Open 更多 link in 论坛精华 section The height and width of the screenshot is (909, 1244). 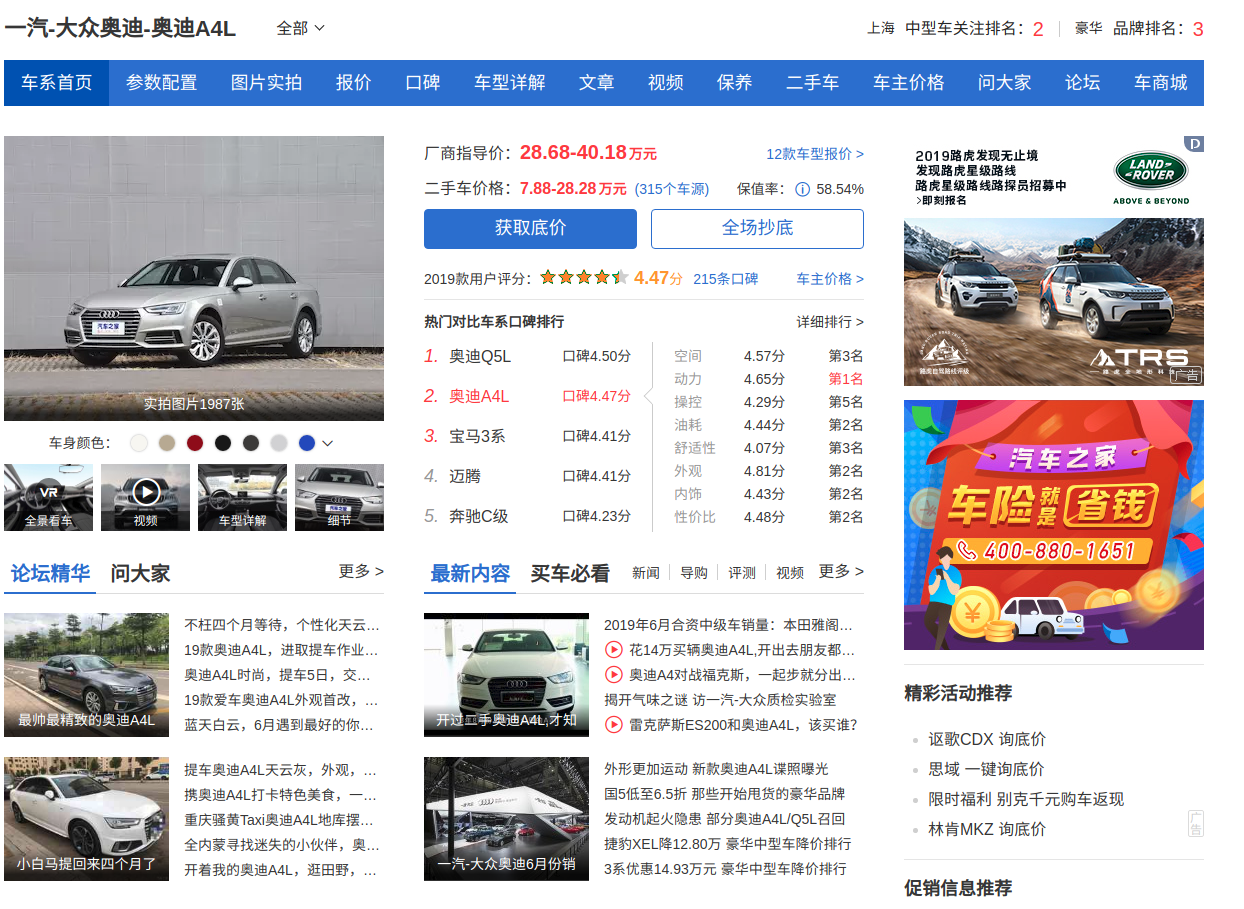(361, 571)
